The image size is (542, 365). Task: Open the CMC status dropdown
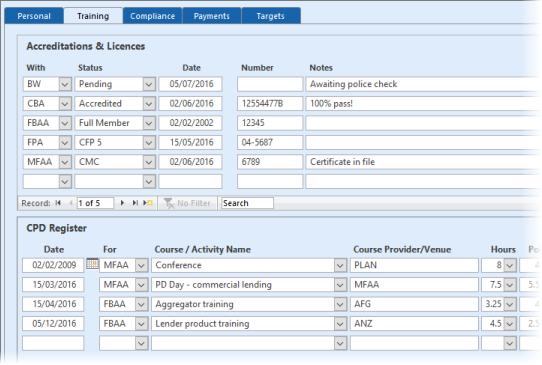pos(149,162)
